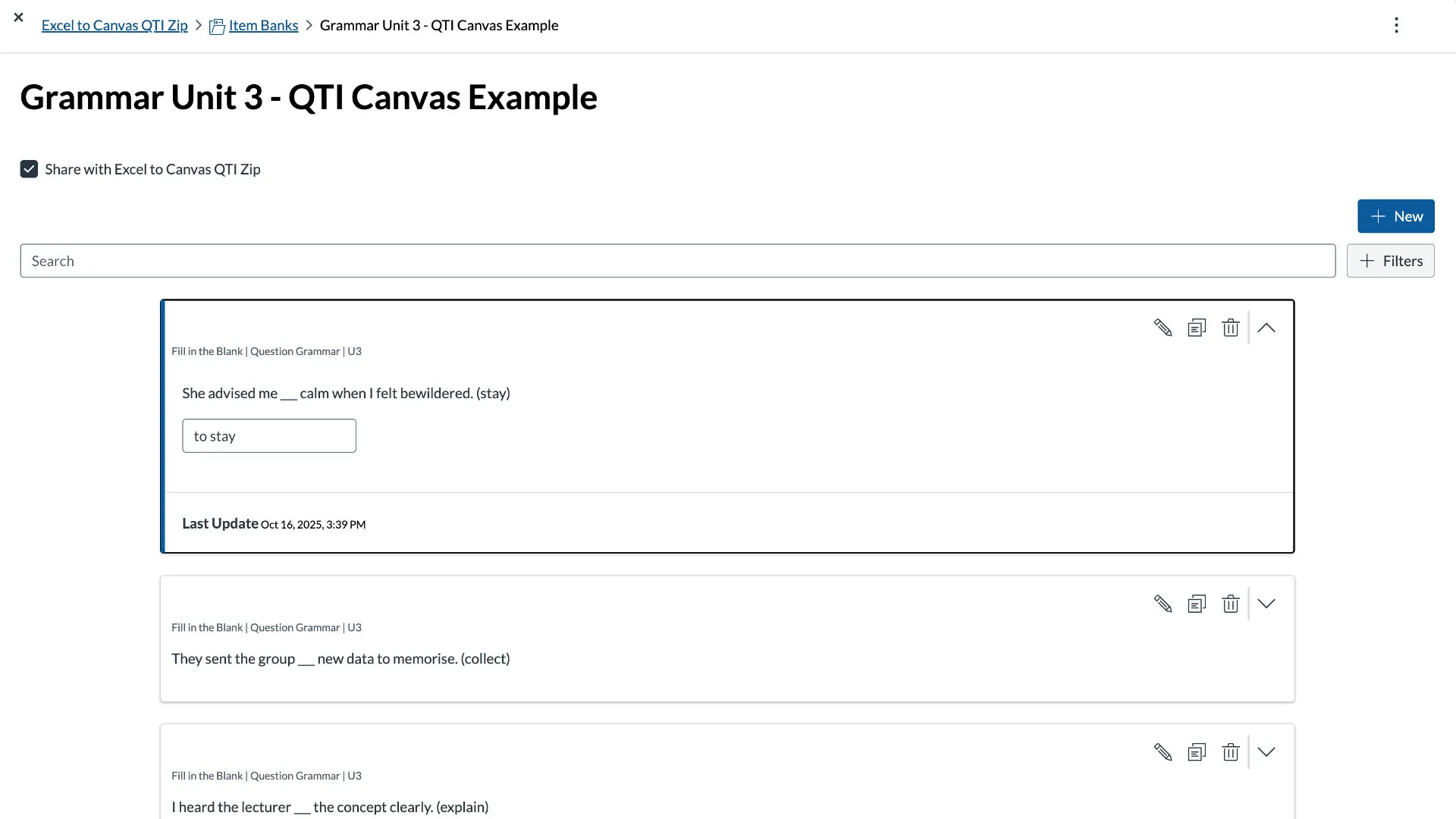Duplicate the 'She advised me' question
This screenshot has width=1456, height=819.
click(1197, 328)
